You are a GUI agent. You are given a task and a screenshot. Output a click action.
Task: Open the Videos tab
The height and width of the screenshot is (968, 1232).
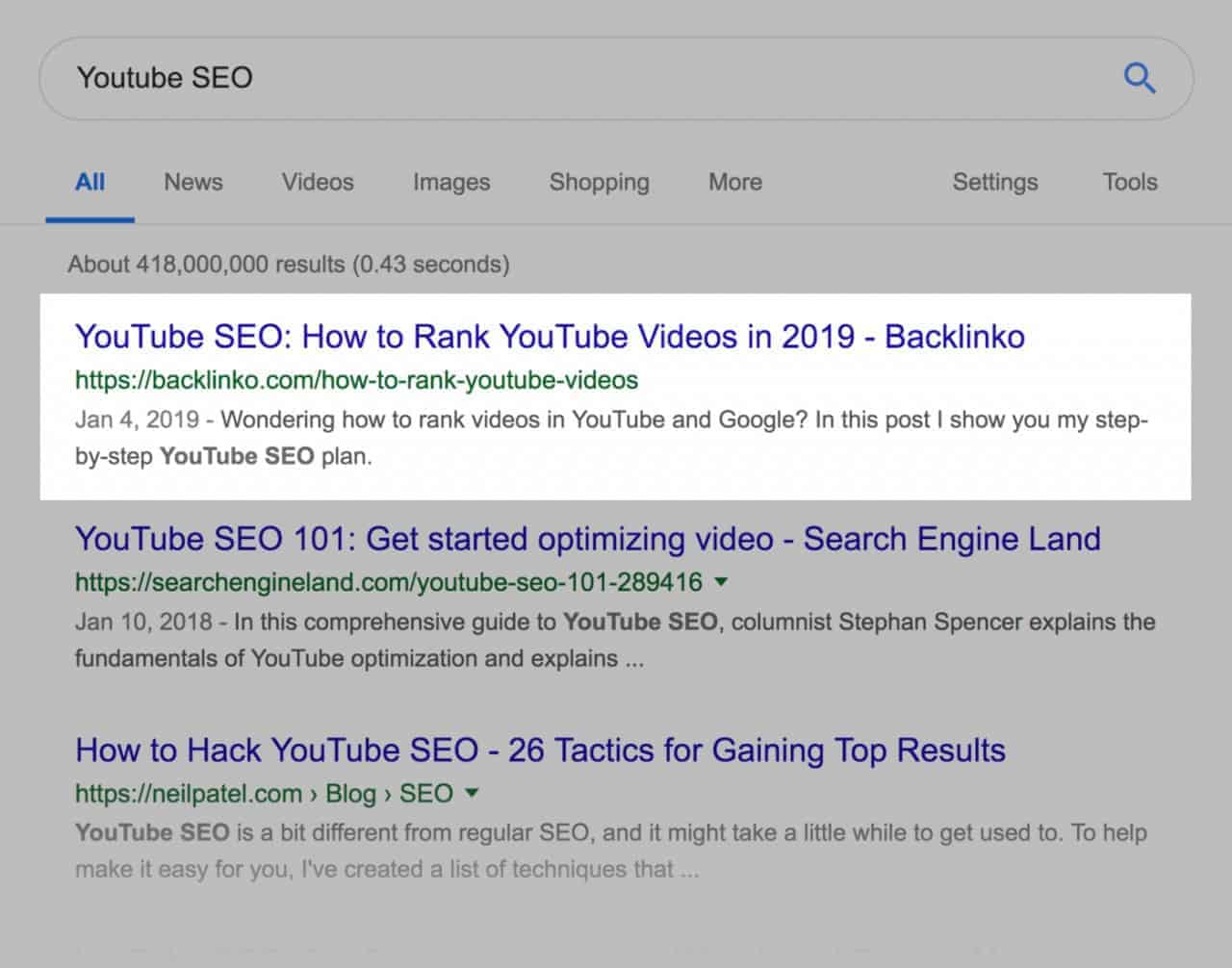pyautogui.click(x=318, y=182)
